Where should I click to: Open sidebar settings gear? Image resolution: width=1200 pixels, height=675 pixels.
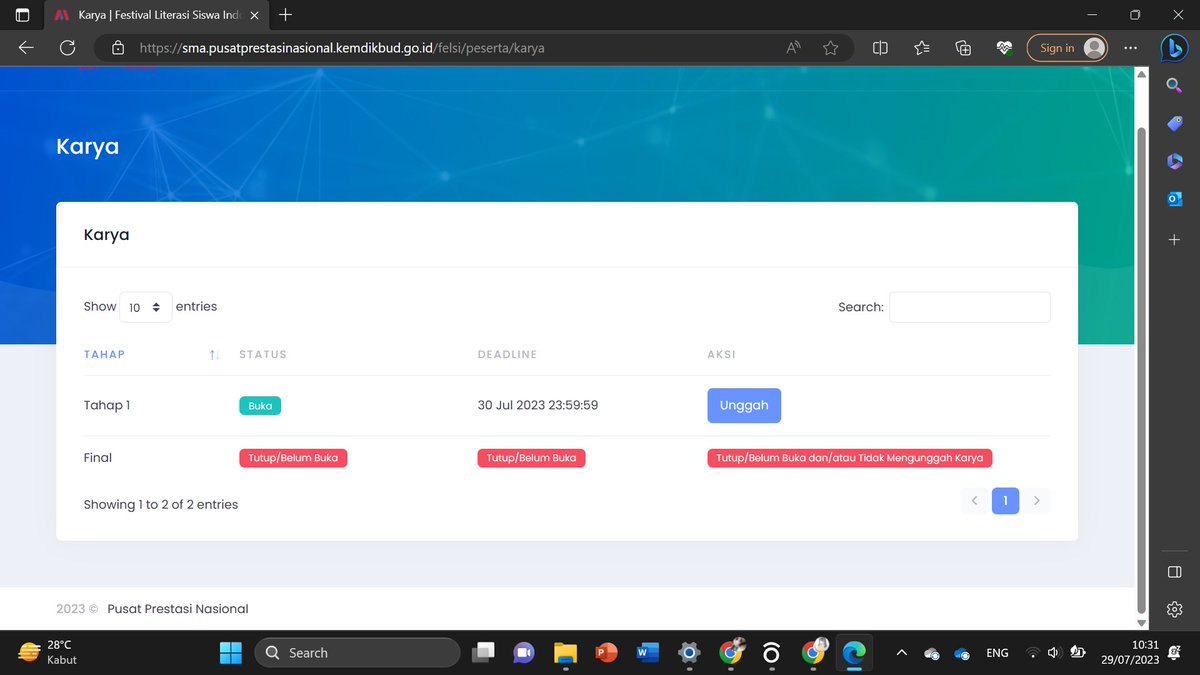pos(1174,609)
